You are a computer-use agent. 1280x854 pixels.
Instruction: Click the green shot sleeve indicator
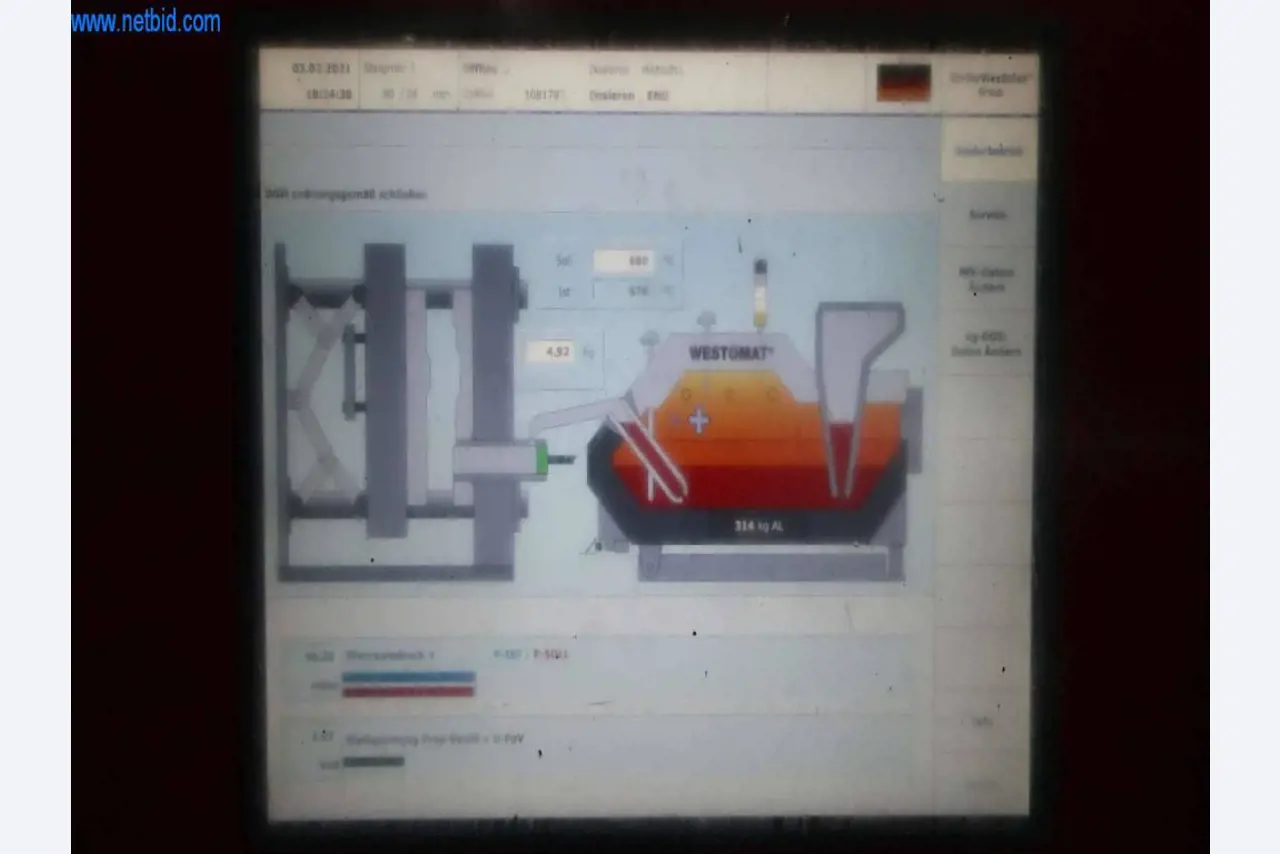tap(541, 460)
